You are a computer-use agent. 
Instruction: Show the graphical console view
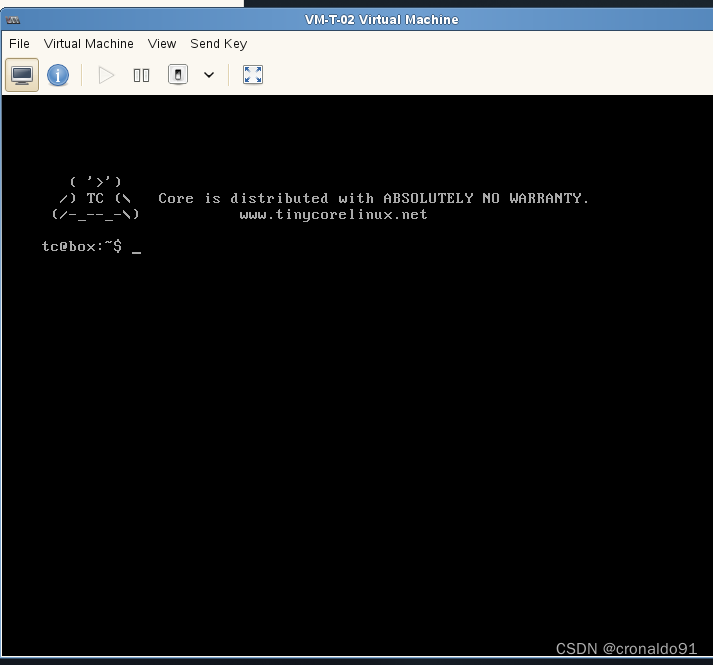point(22,75)
